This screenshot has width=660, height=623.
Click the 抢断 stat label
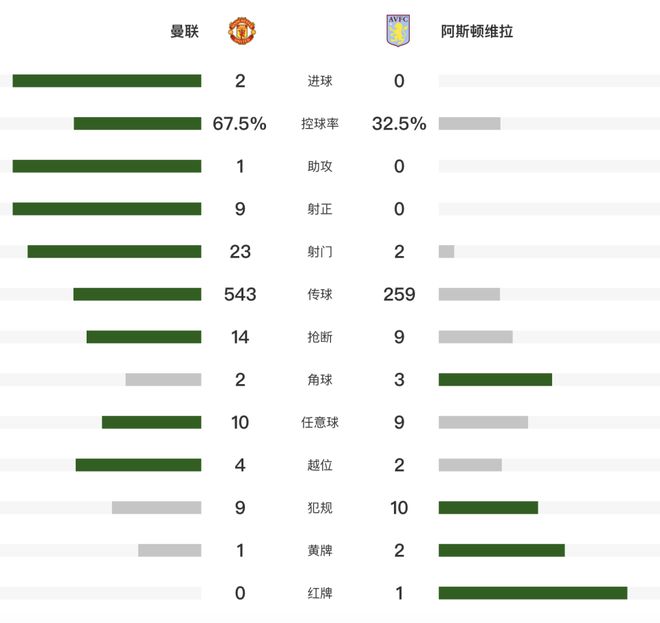tap(320, 337)
